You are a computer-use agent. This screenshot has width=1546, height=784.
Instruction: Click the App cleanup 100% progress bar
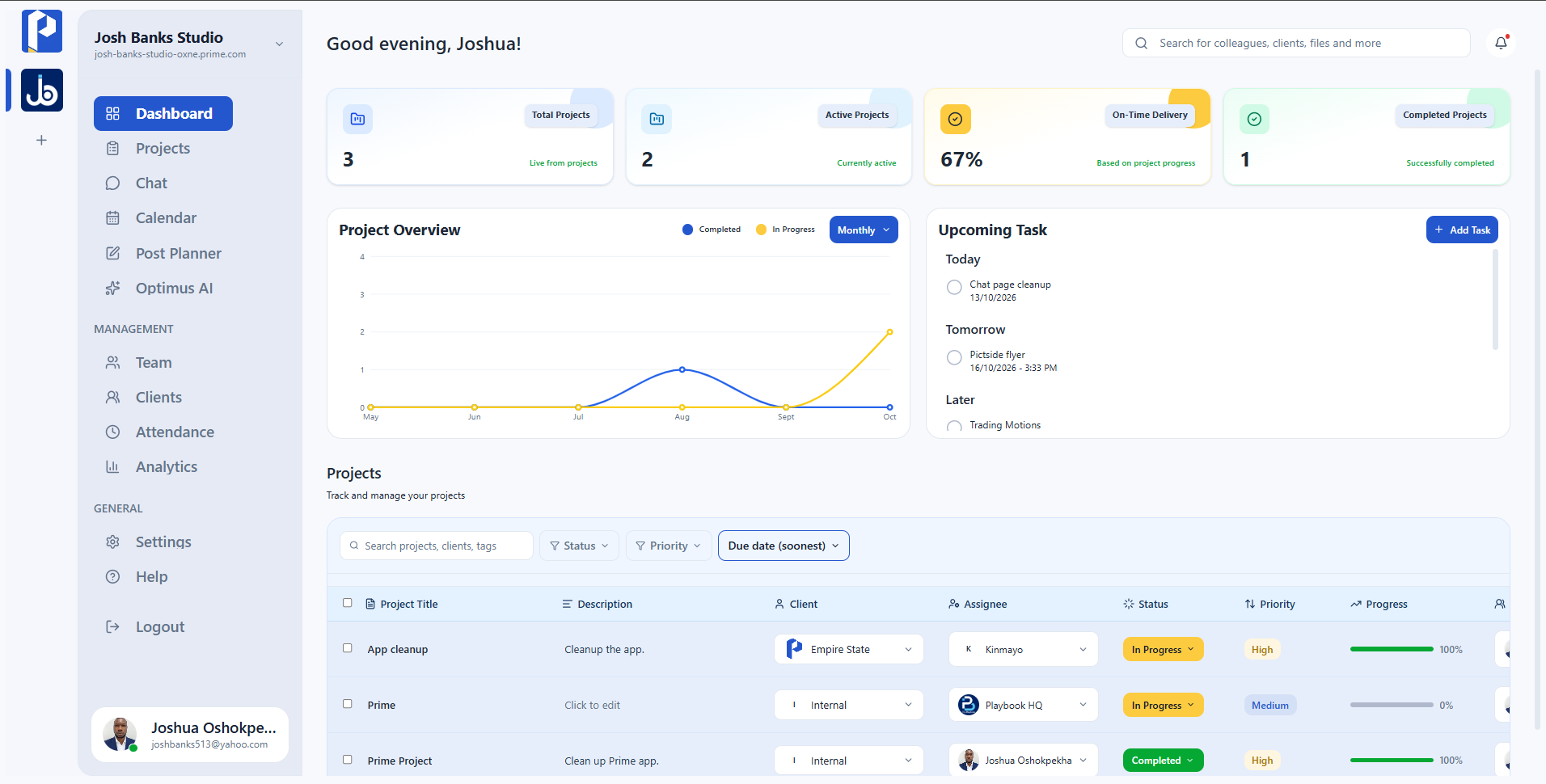coord(1391,650)
